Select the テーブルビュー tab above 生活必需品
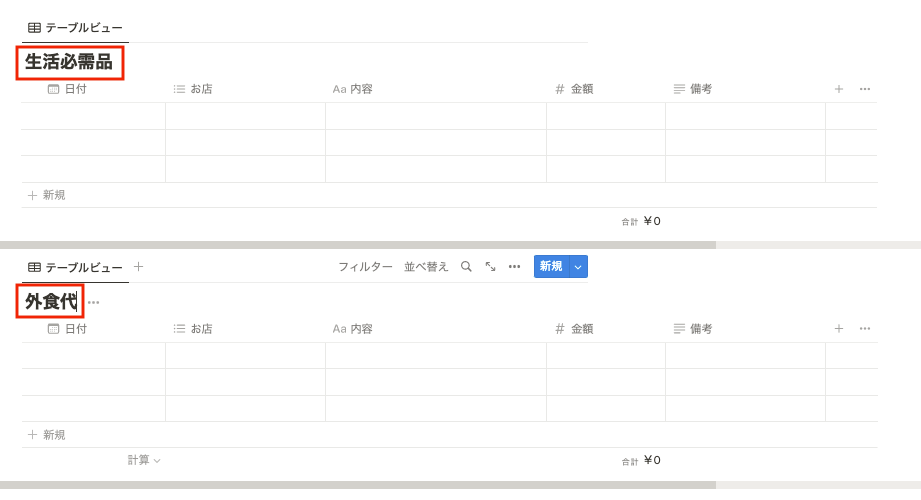 [x=75, y=28]
